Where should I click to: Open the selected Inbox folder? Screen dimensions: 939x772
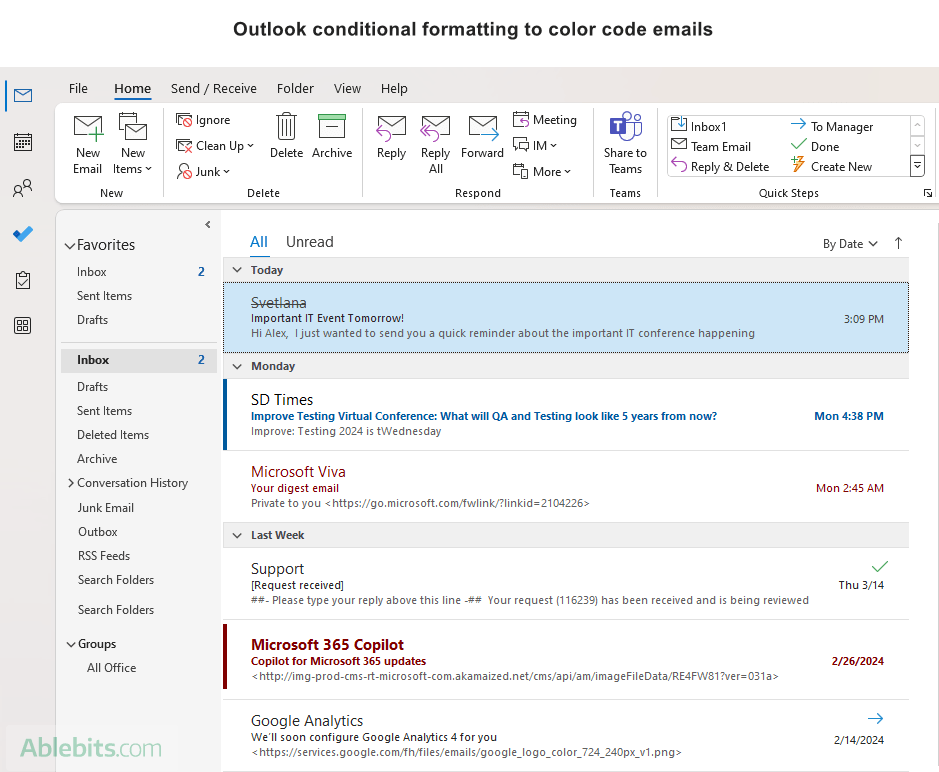tap(139, 360)
